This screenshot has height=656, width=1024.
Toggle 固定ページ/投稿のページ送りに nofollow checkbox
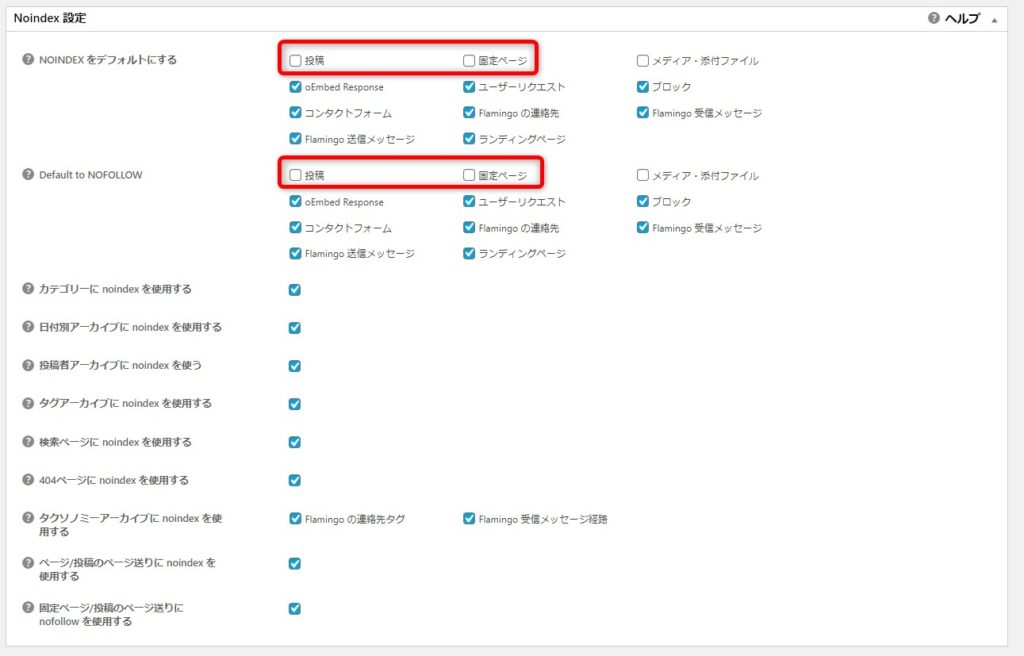(x=295, y=608)
